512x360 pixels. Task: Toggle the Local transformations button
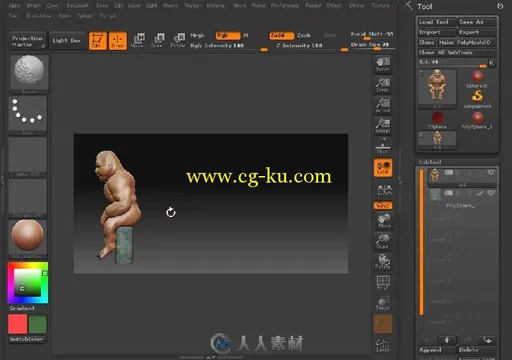383,167
